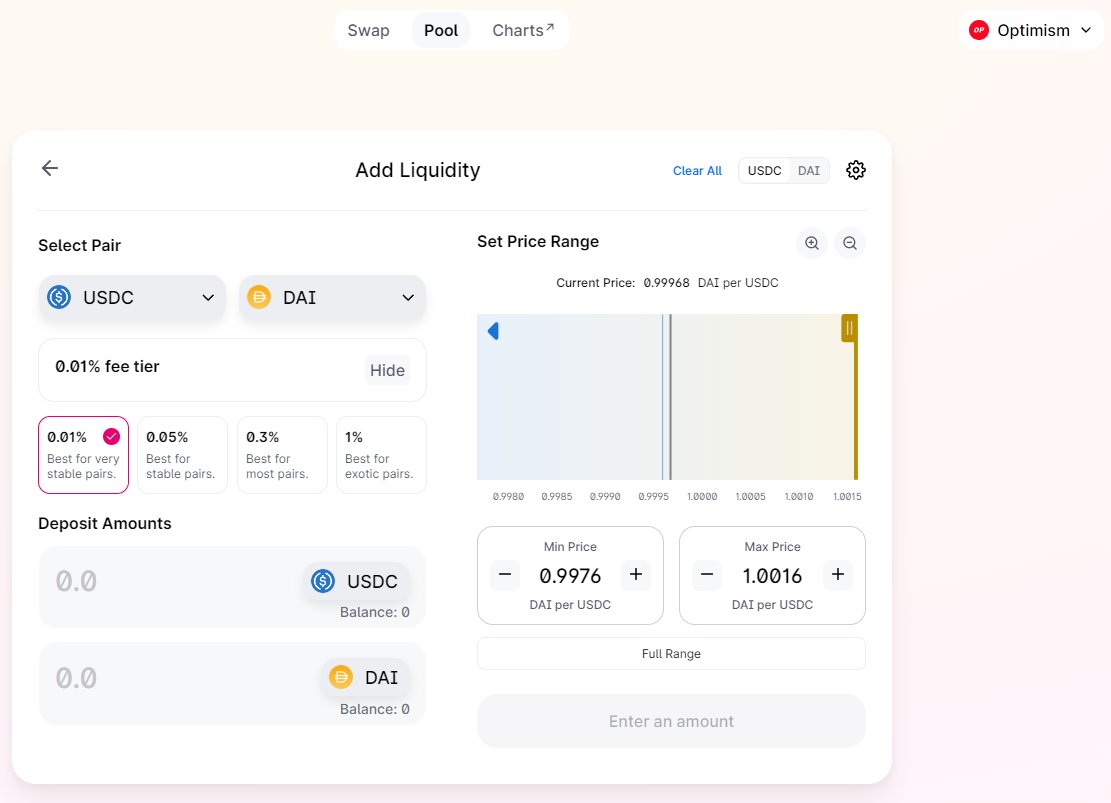The width and height of the screenshot is (1111, 803).
Task: Click the USDC token icon in pair selector
Action: coord(59,297)
